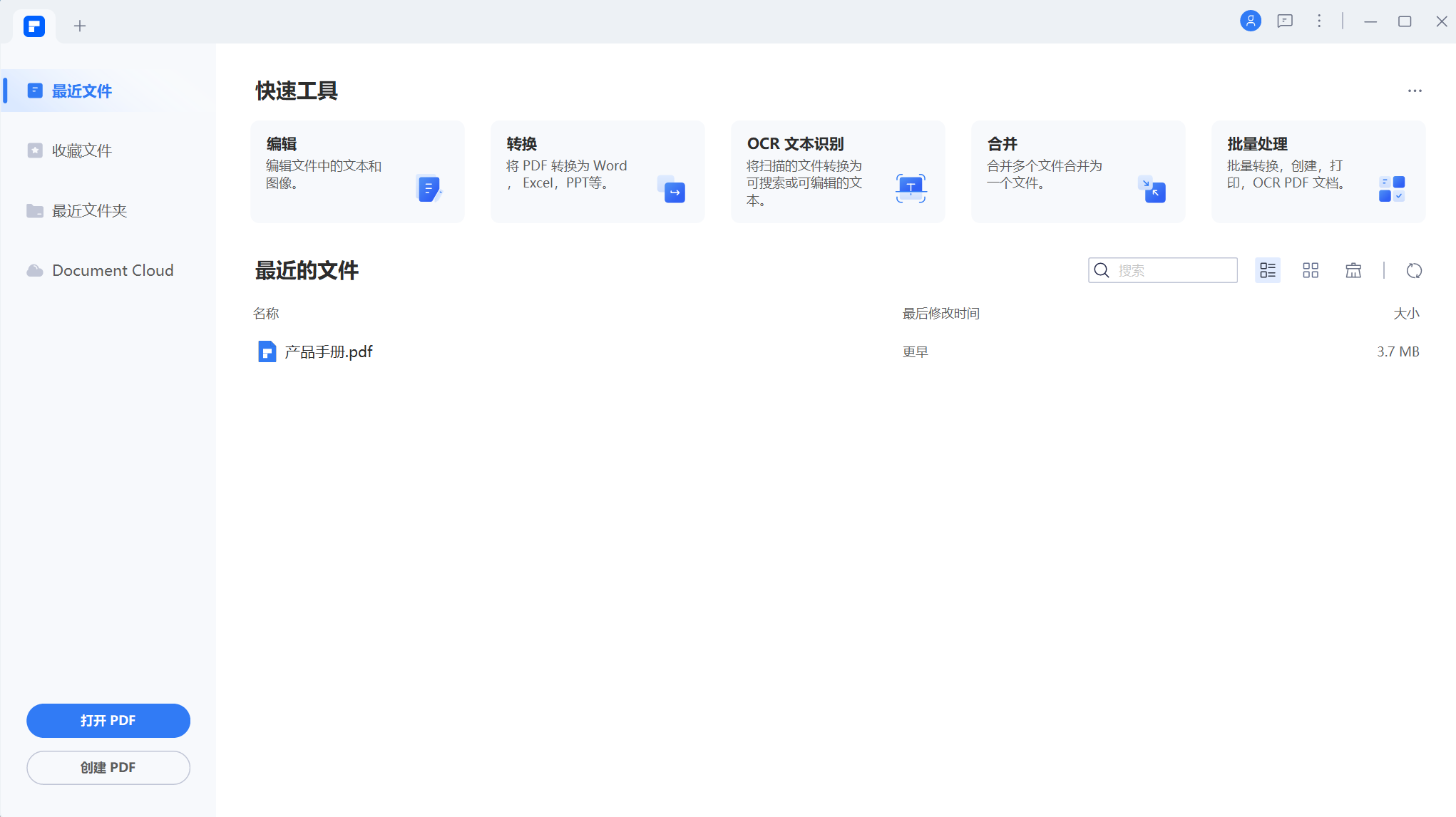Open the vertical three-dot menu in title bar
The width and height of the screenshot is (1456, 817).
(1319, 21)
